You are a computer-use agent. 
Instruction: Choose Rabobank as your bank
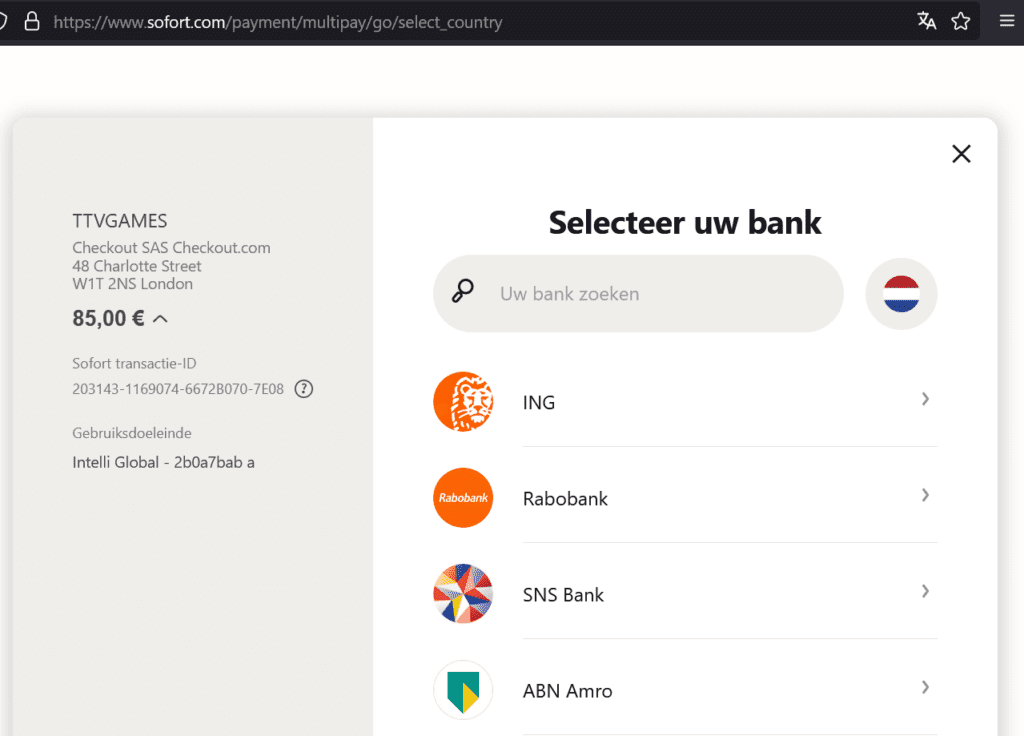click(x=685, y=498)
